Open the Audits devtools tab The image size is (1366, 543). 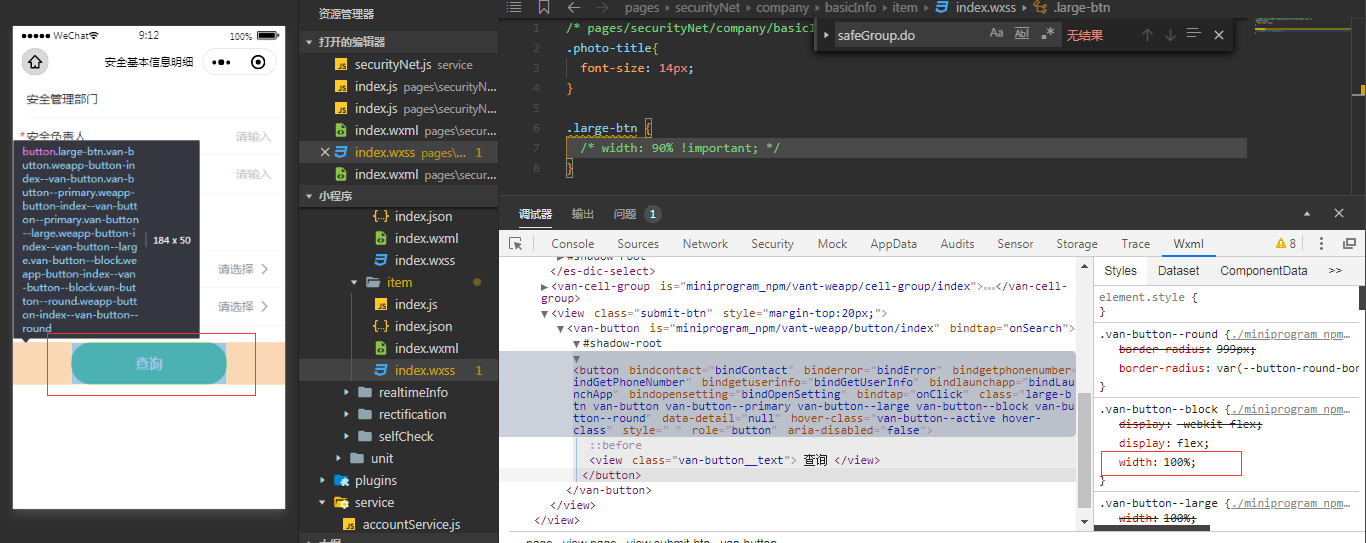(x=957, y=244)
